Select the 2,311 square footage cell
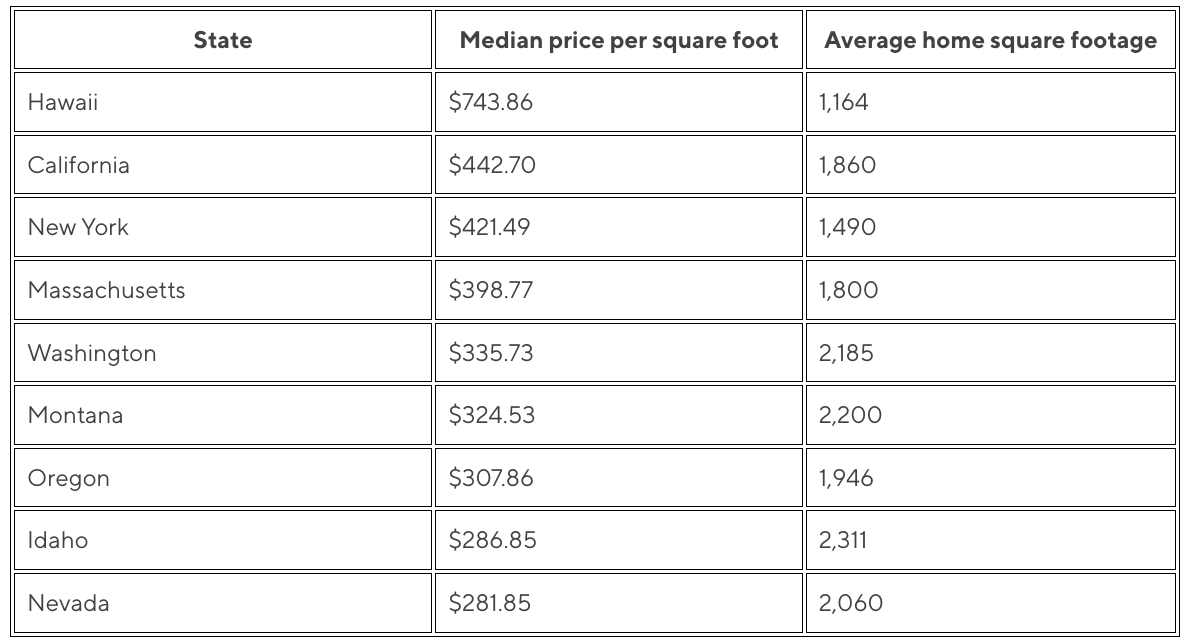Screen dimensions: 1192x644 [991, 541]
